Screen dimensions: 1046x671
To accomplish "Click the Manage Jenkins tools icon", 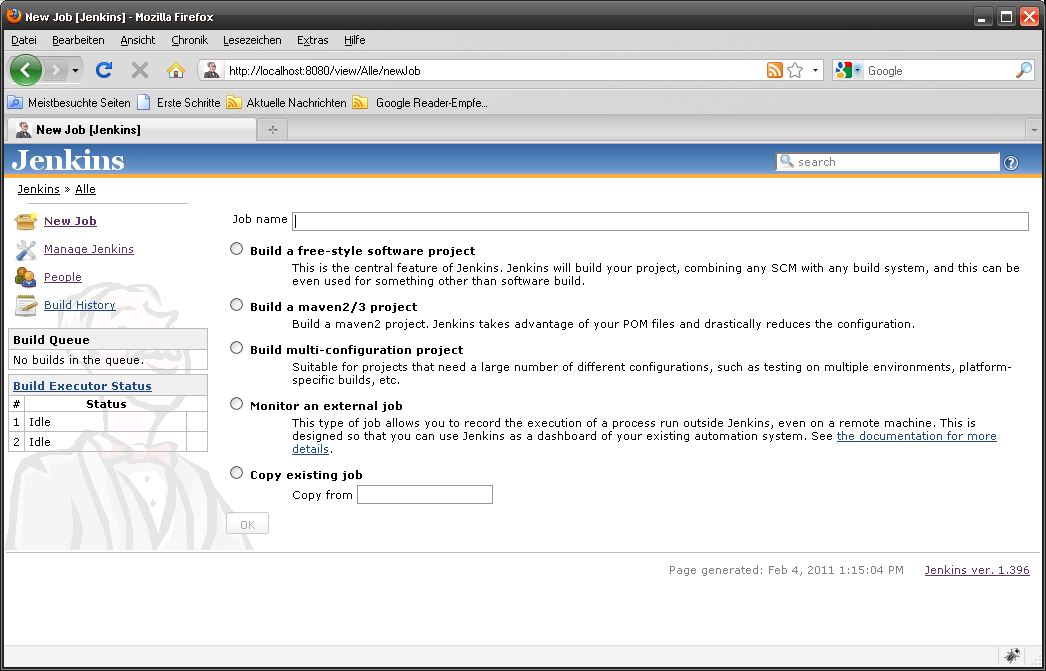I will click(x=26, y=249).
